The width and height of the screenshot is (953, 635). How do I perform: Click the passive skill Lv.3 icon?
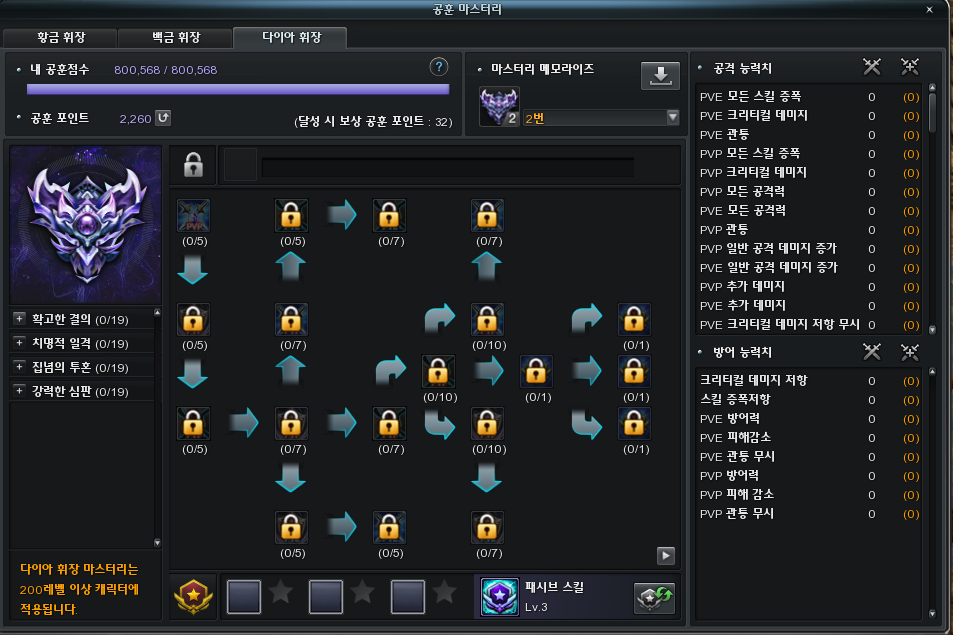pyautogui.click(x=500, y=597)
